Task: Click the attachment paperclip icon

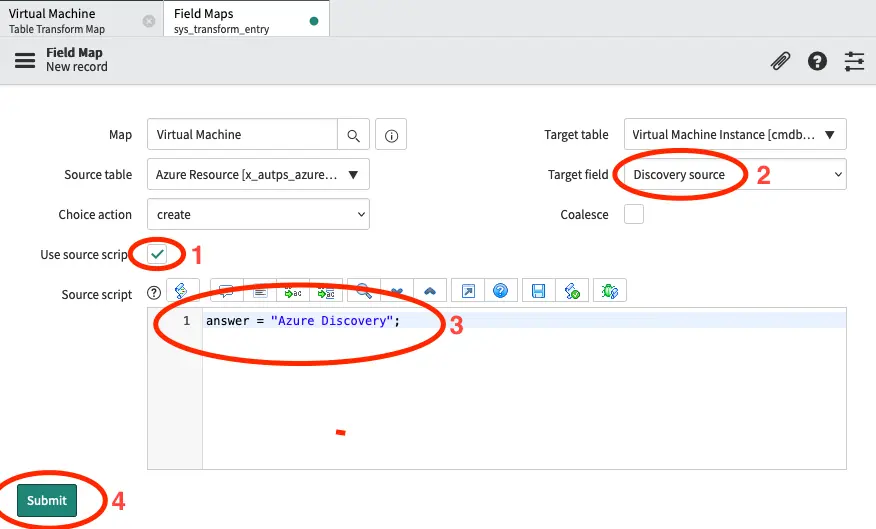Action: coord(780,61)
